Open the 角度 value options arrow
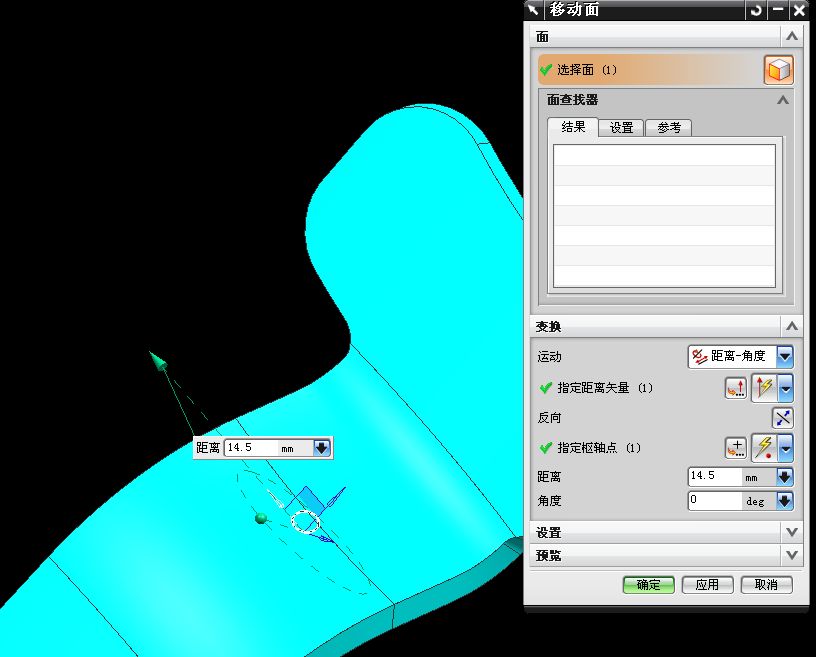Image resolution: width=816 pixels, height=657 pixels. [785, 501]
